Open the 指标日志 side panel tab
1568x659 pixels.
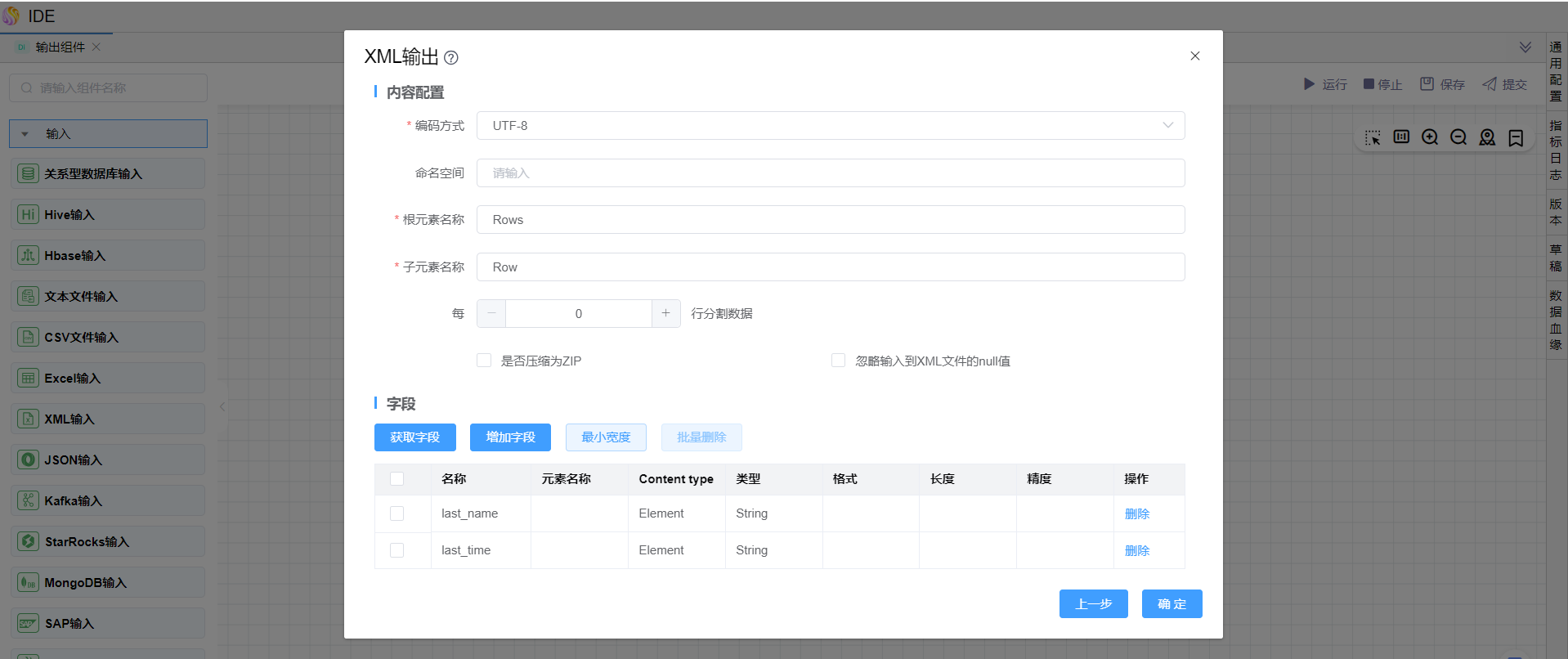click(x=1555, y=150)
